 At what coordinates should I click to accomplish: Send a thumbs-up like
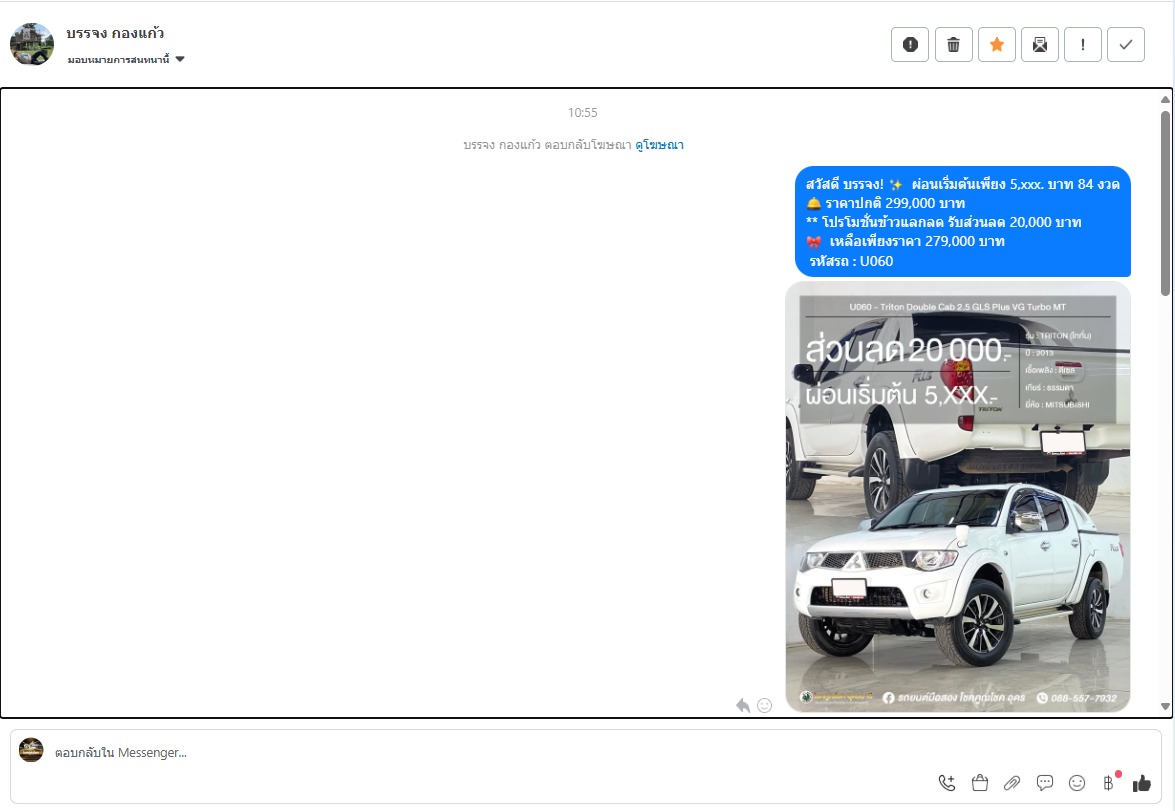(1142, 783)
